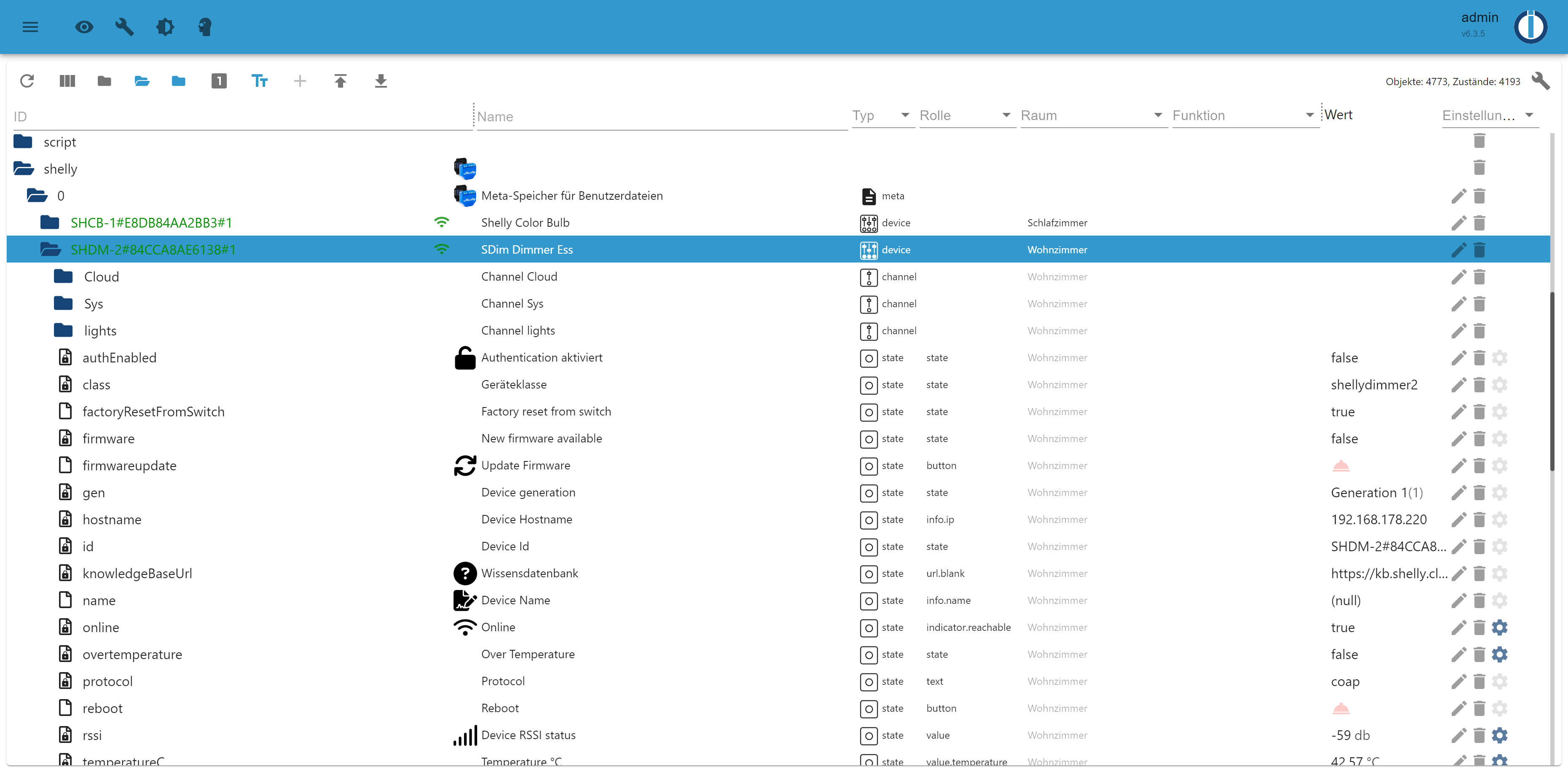Click the expand all folders icon
Viewport: 1568px width, 772px height.
tap(142, 81)
